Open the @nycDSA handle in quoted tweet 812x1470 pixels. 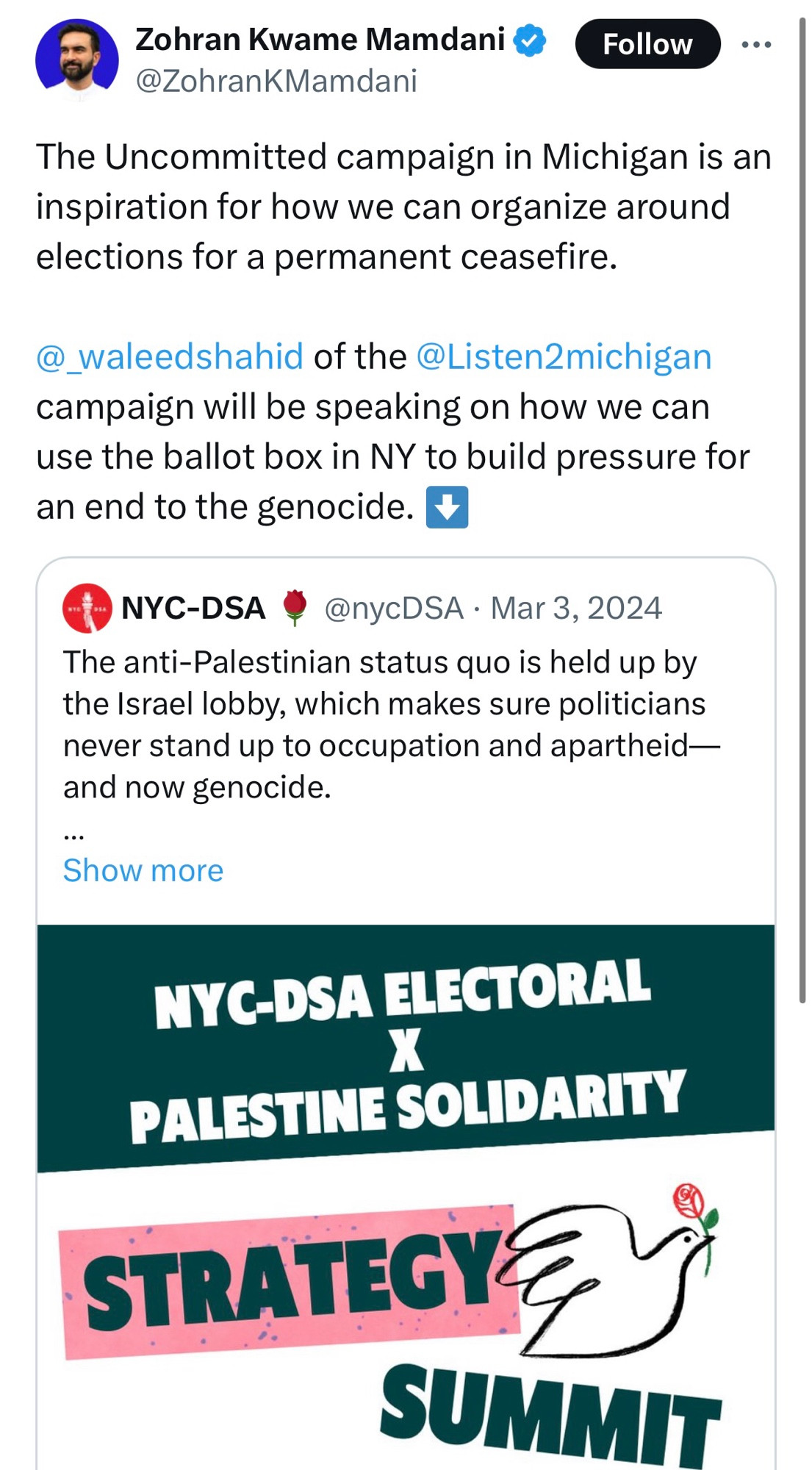(x=394, y=608)
